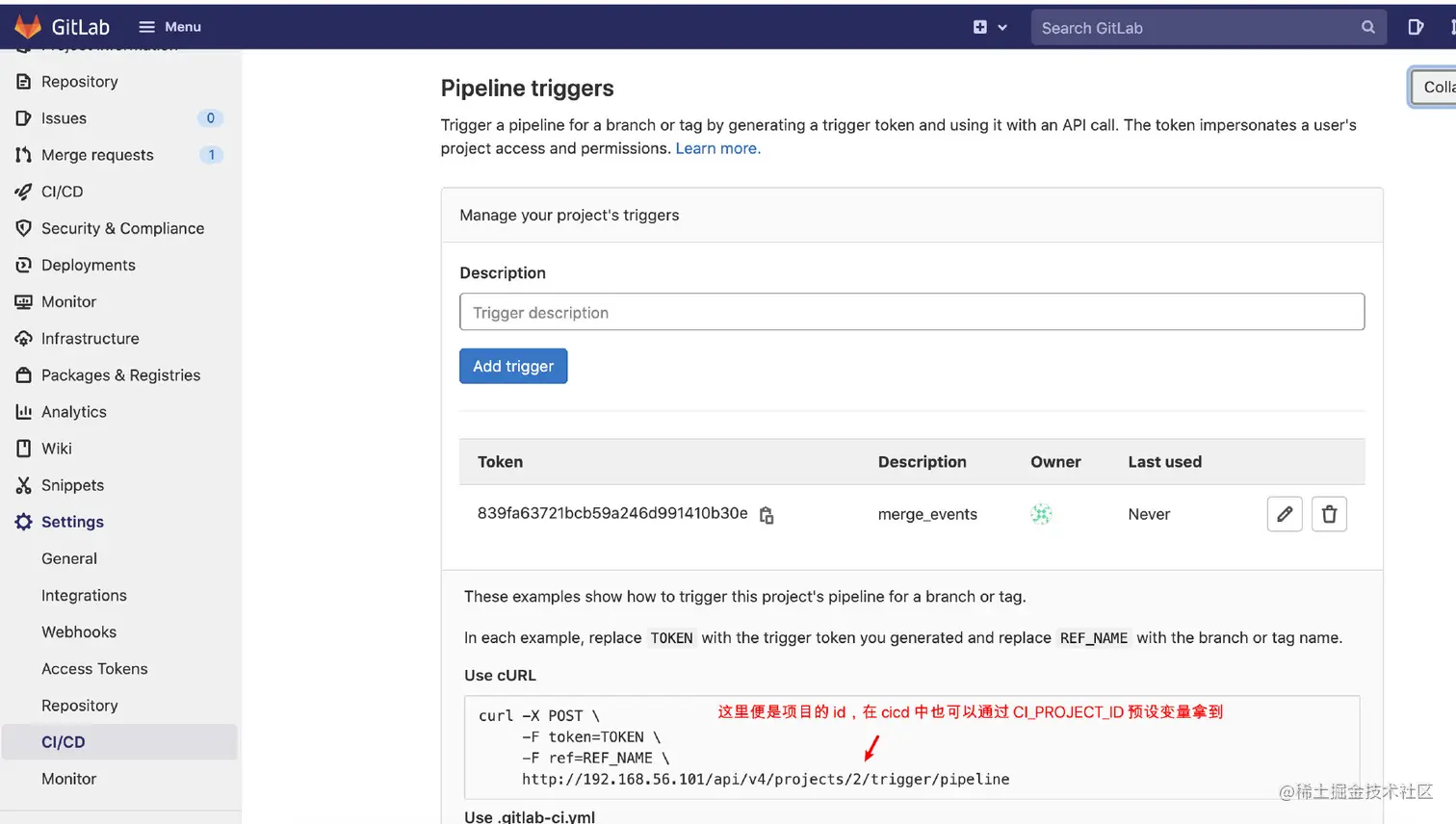Viewport: 1456px width, 824px height.
Task: Click the Security & Compliance shield icon
Action: 24,228
